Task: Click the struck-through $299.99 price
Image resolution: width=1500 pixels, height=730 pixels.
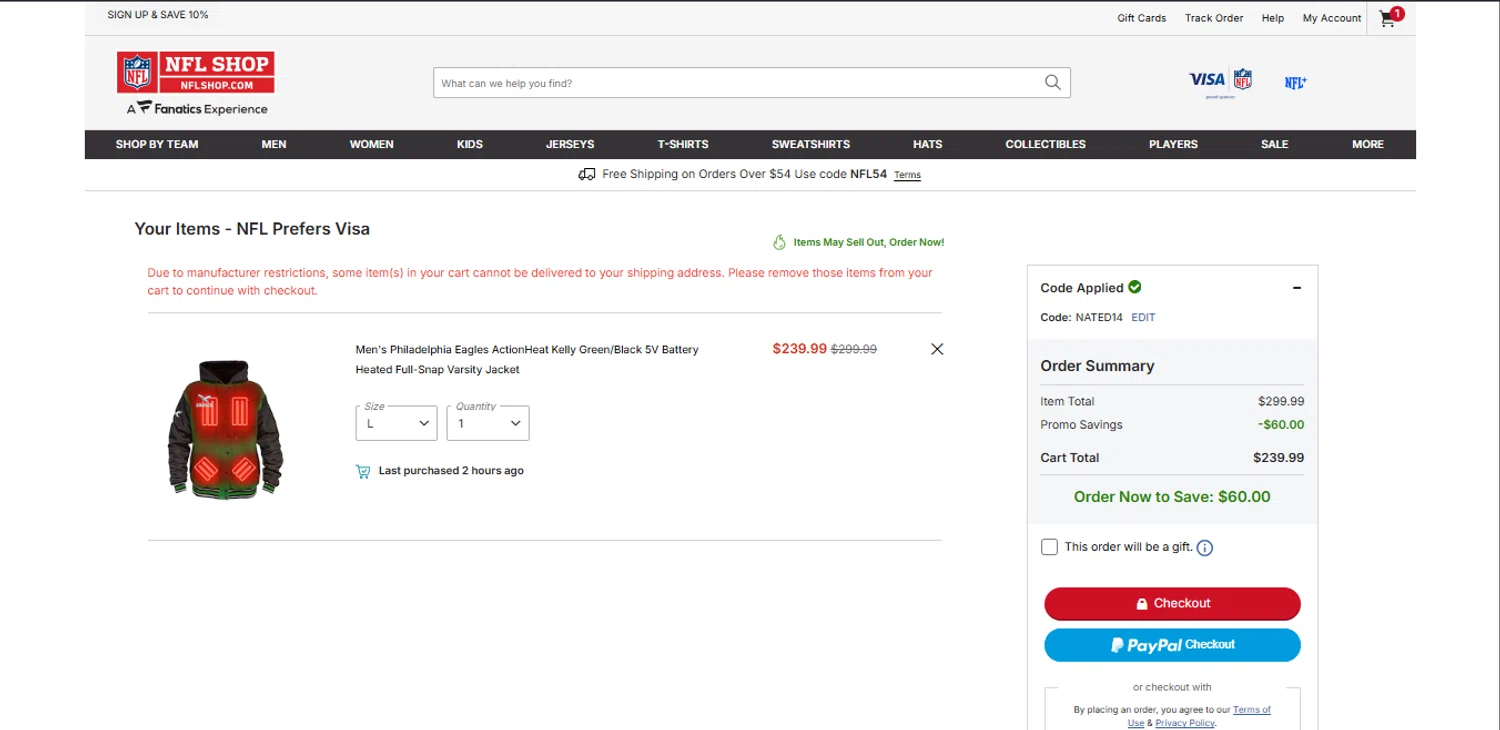Action: 854,349
